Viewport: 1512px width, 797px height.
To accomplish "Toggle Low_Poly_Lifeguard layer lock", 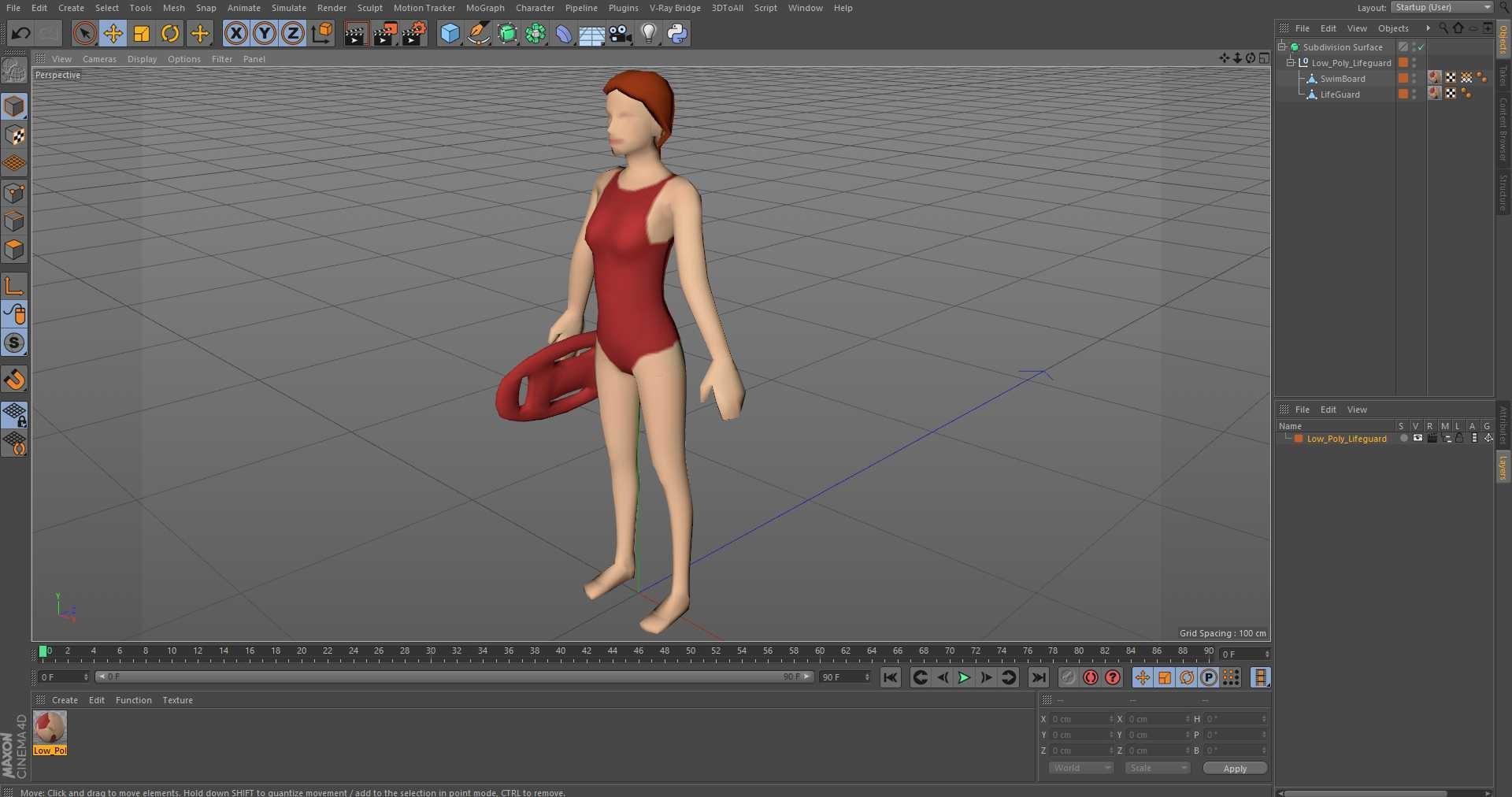I will 1459,438.
